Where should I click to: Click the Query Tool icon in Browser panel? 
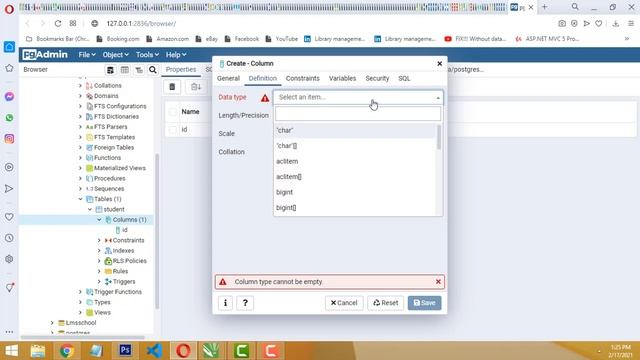(x=110, y=70)
